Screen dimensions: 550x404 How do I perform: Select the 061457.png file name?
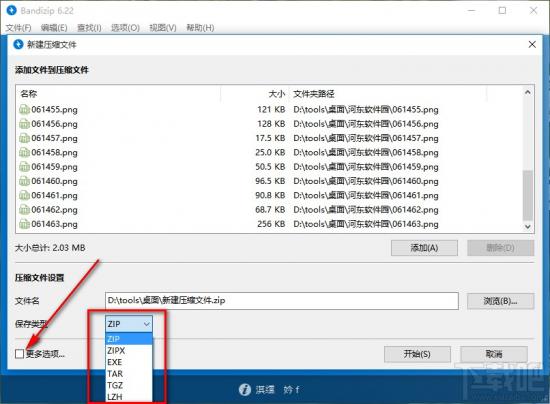click(x=54, y=139)
